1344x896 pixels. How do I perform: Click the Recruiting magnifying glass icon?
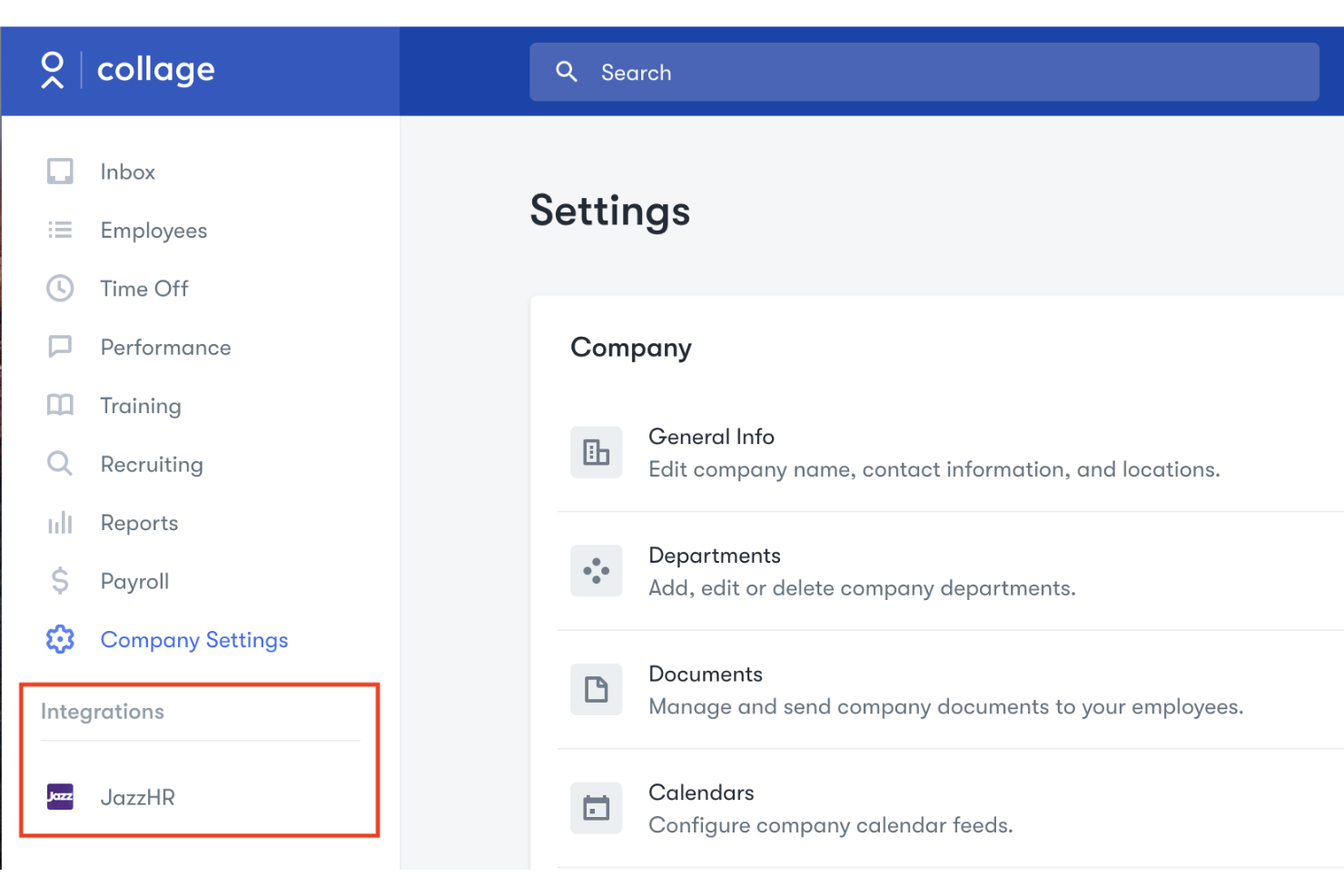(59, 464)
